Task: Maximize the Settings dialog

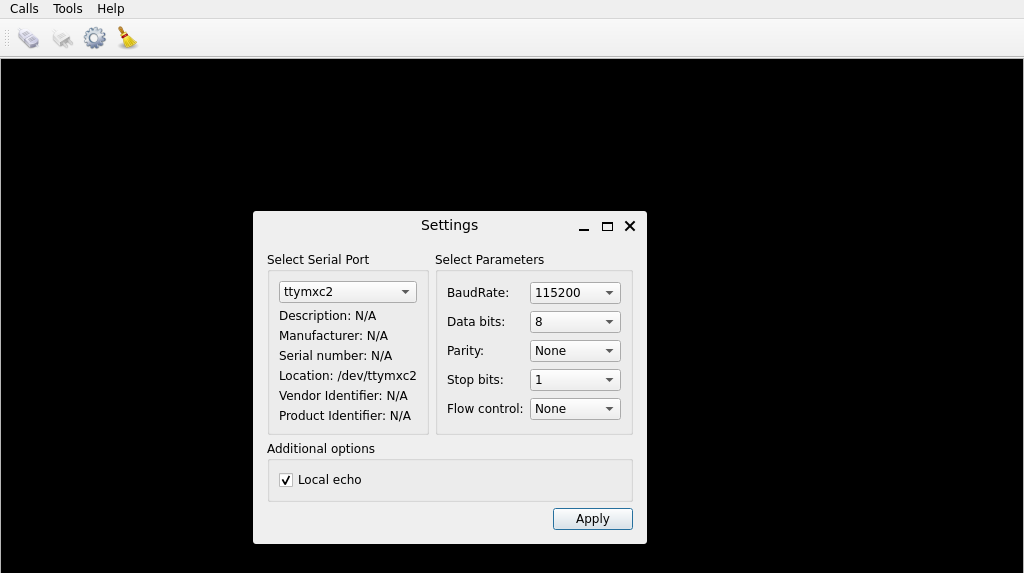Action: pos(607,226)
